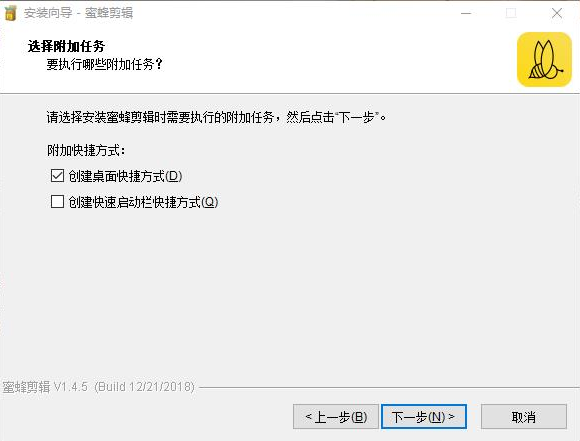Click the yellow bee logo of 蜜蜂剪辑
This screenshot has width=580, height=441.
(544, 59)
